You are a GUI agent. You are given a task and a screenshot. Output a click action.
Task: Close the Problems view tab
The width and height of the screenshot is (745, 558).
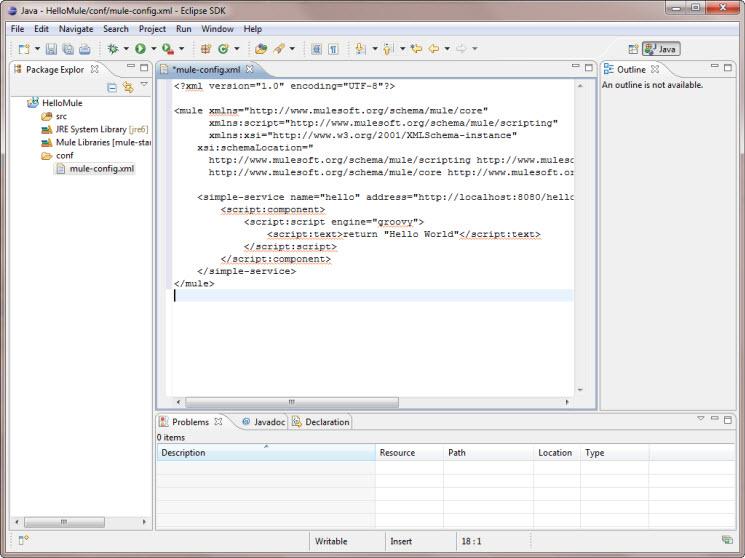tap(218, 422)
